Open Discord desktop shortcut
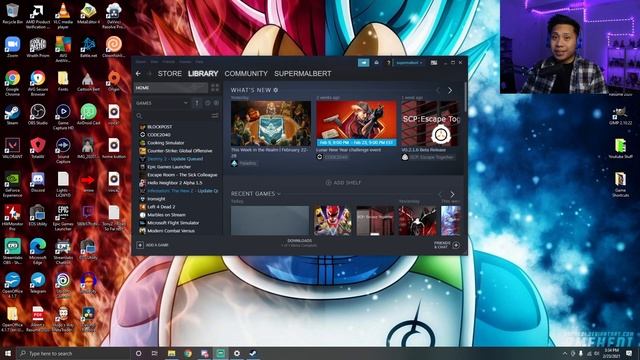The width and height of the screenshot is (640, 360). pyautogui.click(x=38, y=182)
